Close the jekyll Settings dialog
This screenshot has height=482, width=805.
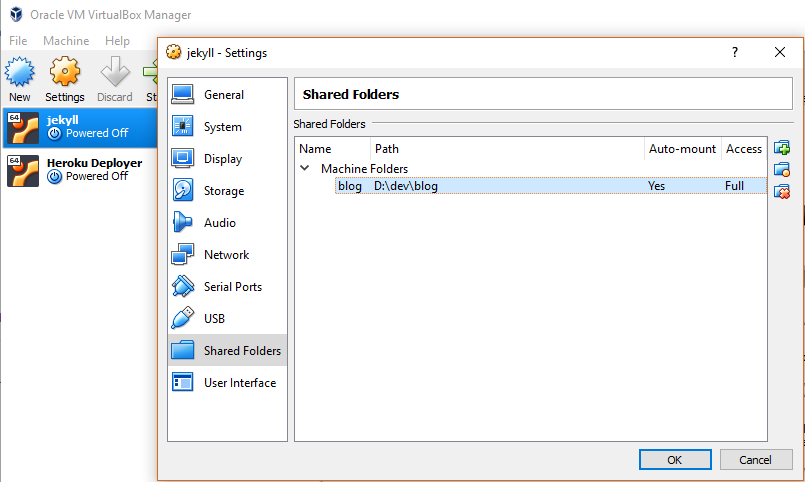(x=780, y=52)
